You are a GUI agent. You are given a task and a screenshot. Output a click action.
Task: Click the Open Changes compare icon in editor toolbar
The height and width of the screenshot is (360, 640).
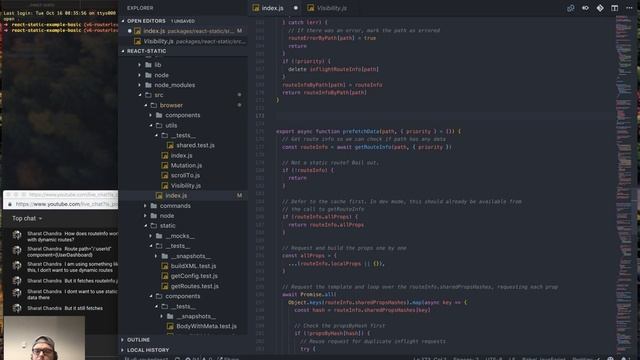pos(571,8)
